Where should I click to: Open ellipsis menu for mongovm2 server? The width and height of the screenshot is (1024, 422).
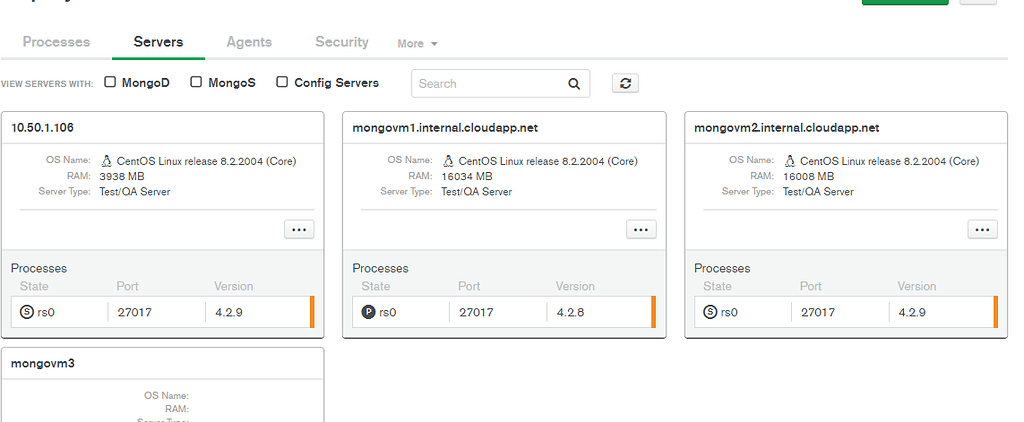click(982, 229)
